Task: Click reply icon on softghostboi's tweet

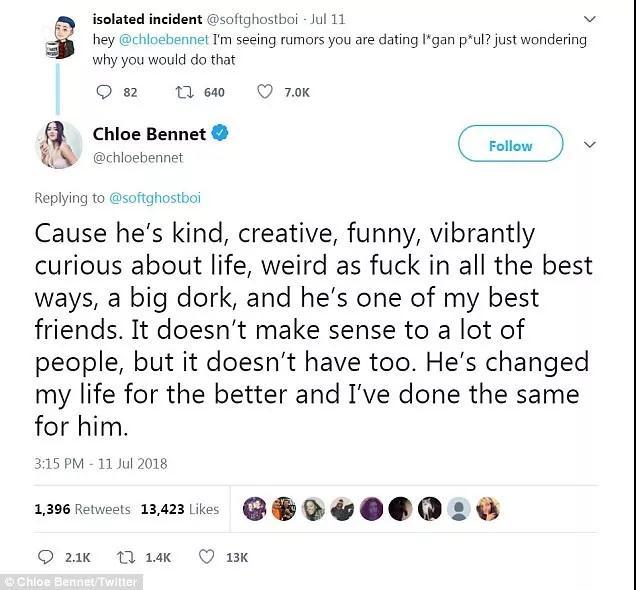Action: (x=104, y=92)
